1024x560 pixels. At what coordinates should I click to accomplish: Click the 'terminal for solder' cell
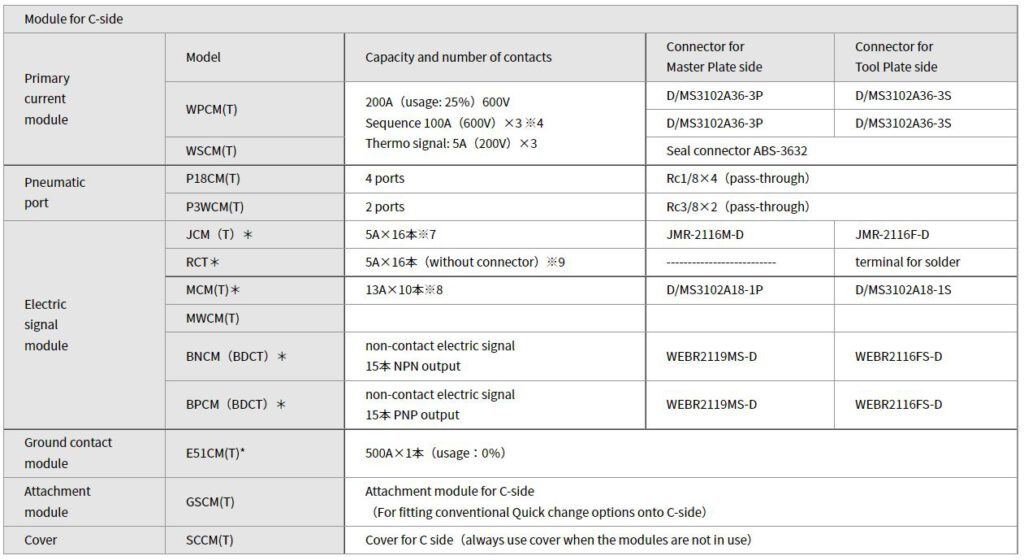click(x=925, y=262)
